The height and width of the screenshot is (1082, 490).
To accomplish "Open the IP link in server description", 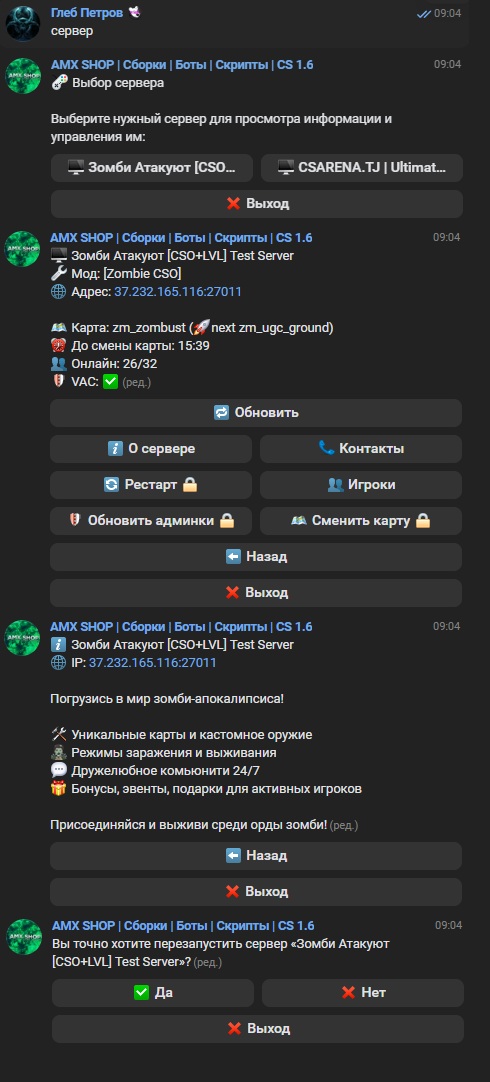I will pos(153,662).
